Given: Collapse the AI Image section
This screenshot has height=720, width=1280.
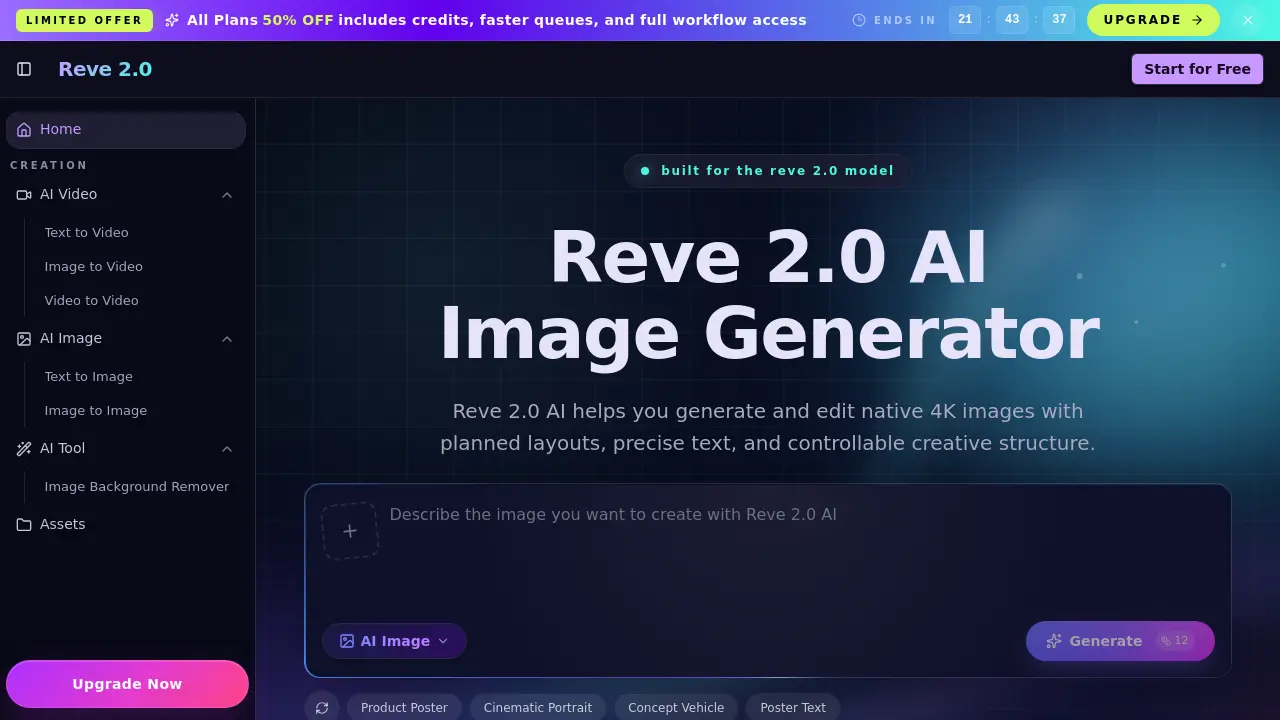Looking at the screenshot, I should pos(227,339).
